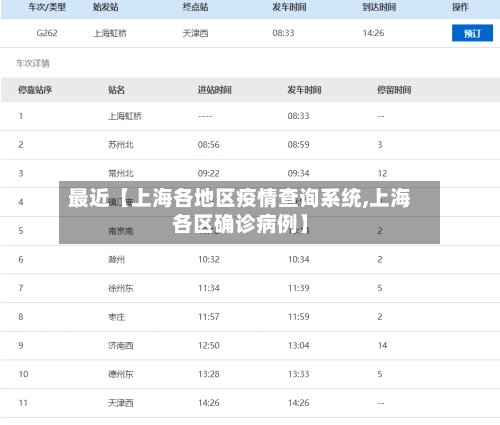Click departure time 10:34 for 滁州
This screenshot has height=425, width=500.
point(298,259)
